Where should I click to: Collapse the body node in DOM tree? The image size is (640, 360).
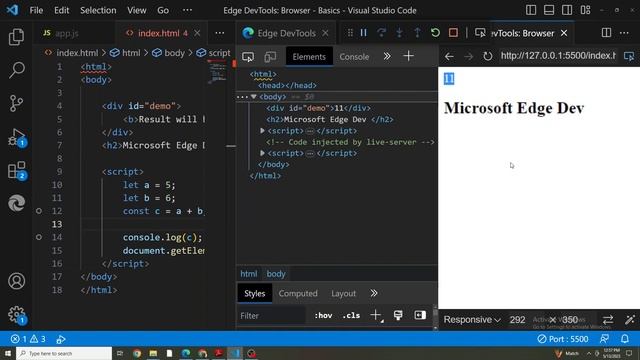(x=253, y=97)
